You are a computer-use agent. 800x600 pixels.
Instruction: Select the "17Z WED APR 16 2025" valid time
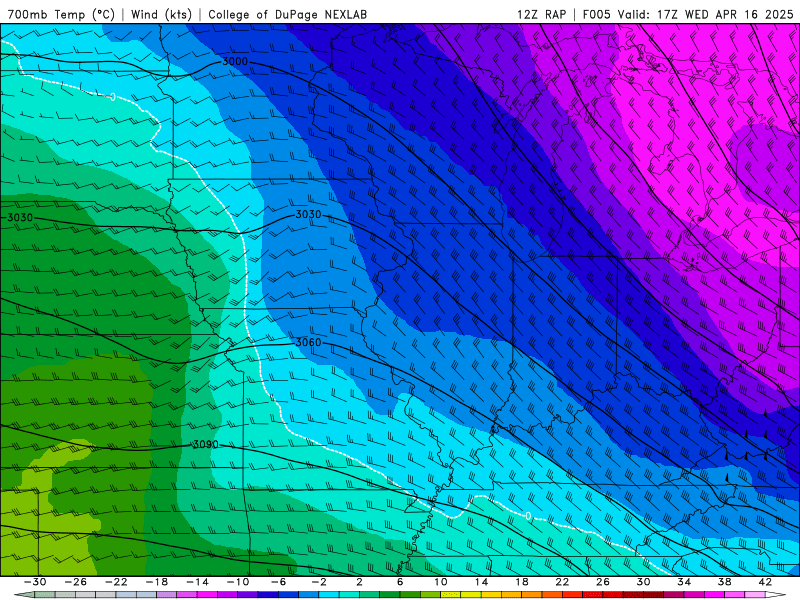(725, 14)
